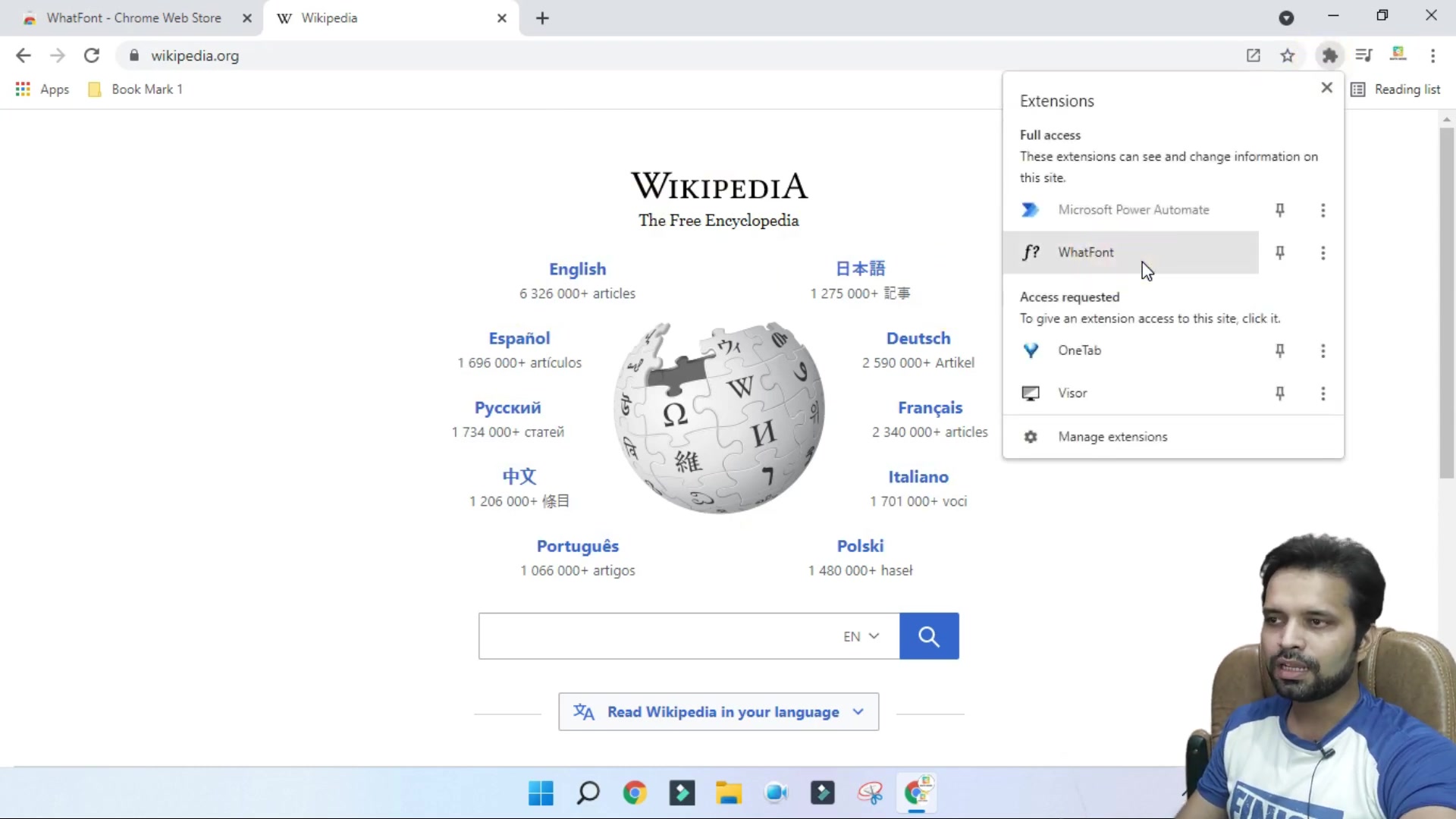The image size is (1456, 819).
Task: Open Русский Wikipedia
Action: tap(508, 408)
